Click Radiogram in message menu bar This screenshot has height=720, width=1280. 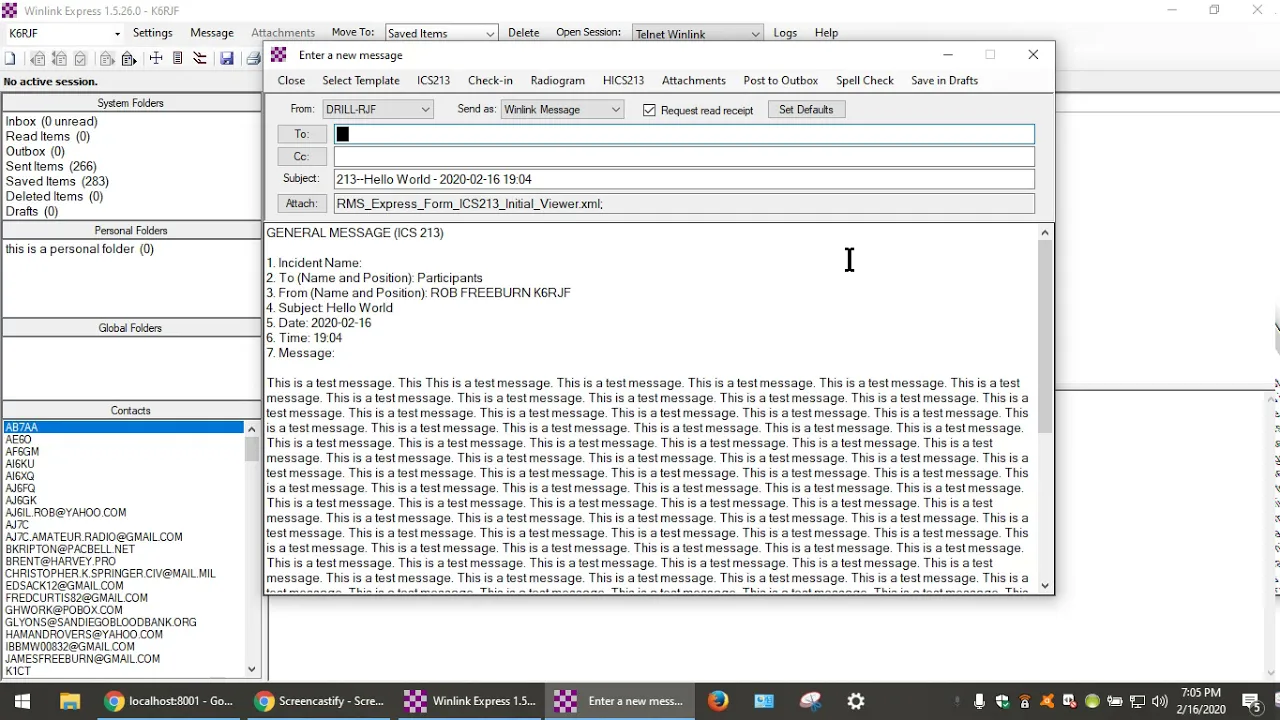(558, 80)
